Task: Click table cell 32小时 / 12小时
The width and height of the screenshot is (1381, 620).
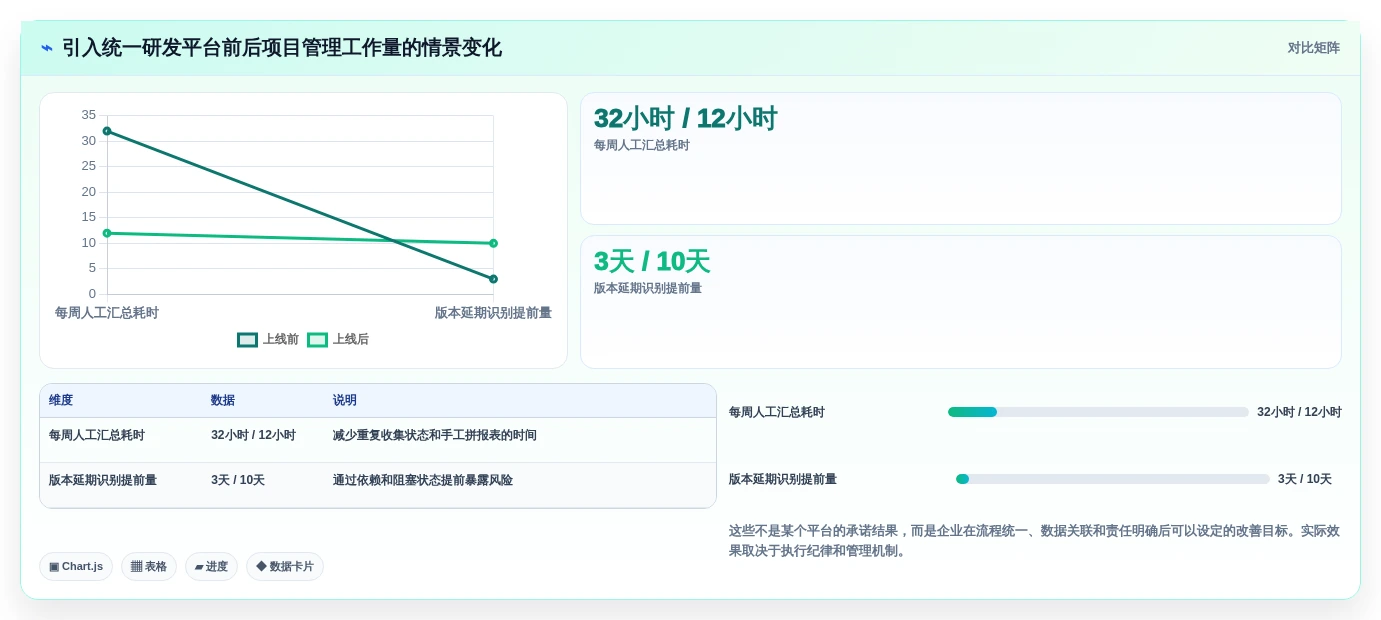Action: click(253, 436)
